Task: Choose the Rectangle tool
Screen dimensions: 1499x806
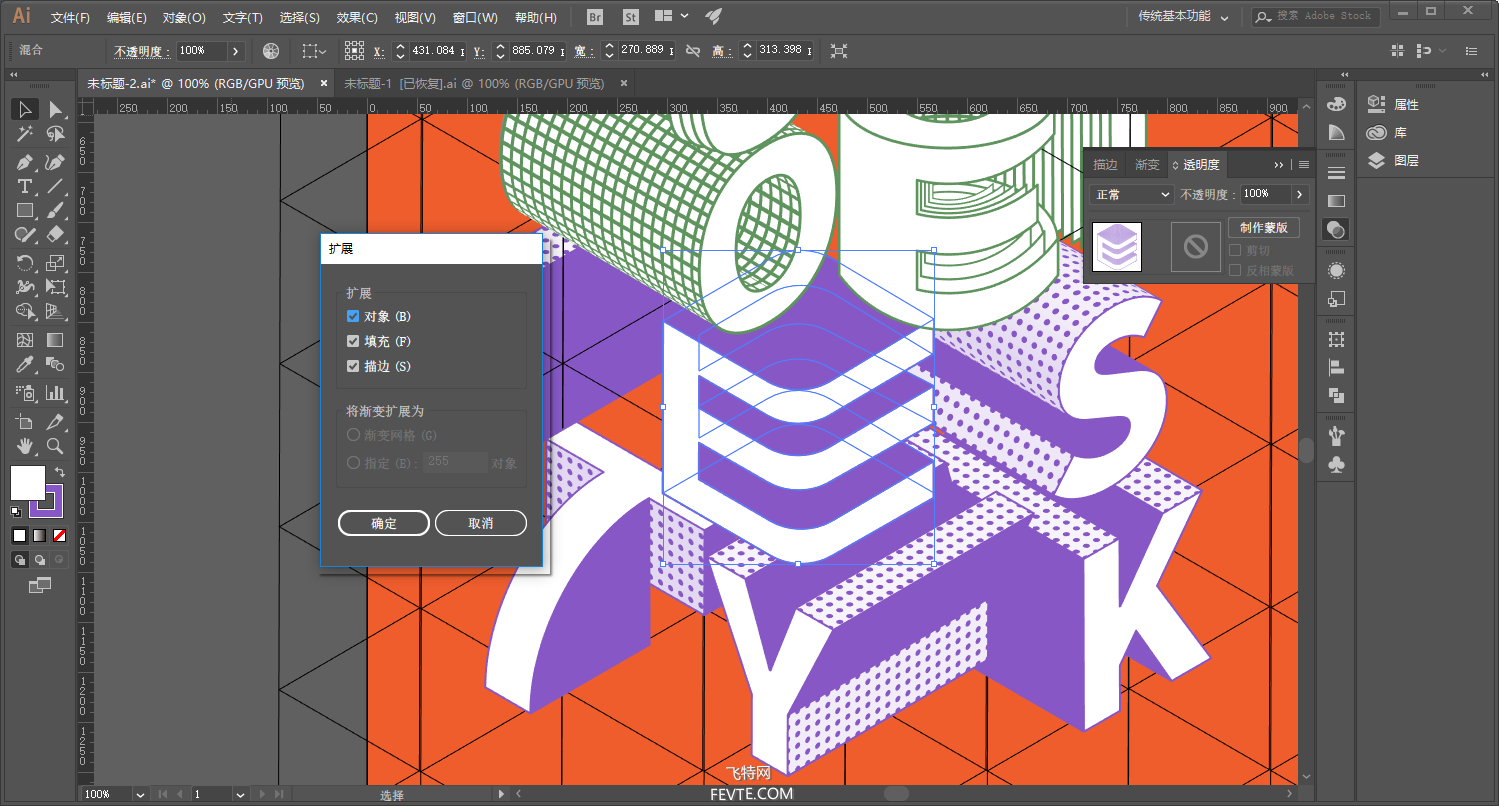Action: (x=25, y=211)
